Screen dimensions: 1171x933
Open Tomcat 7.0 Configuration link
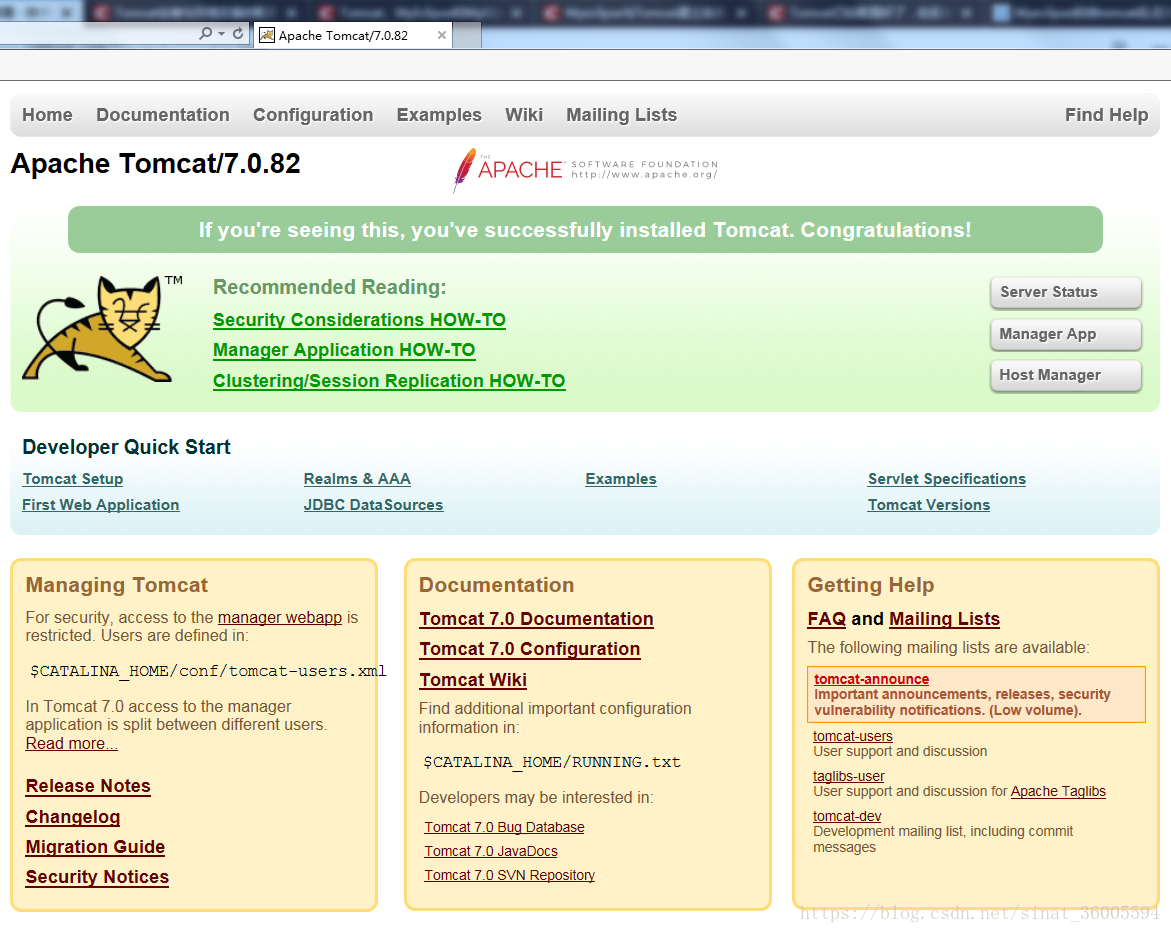pyautogui.click(x=529, y=649)
